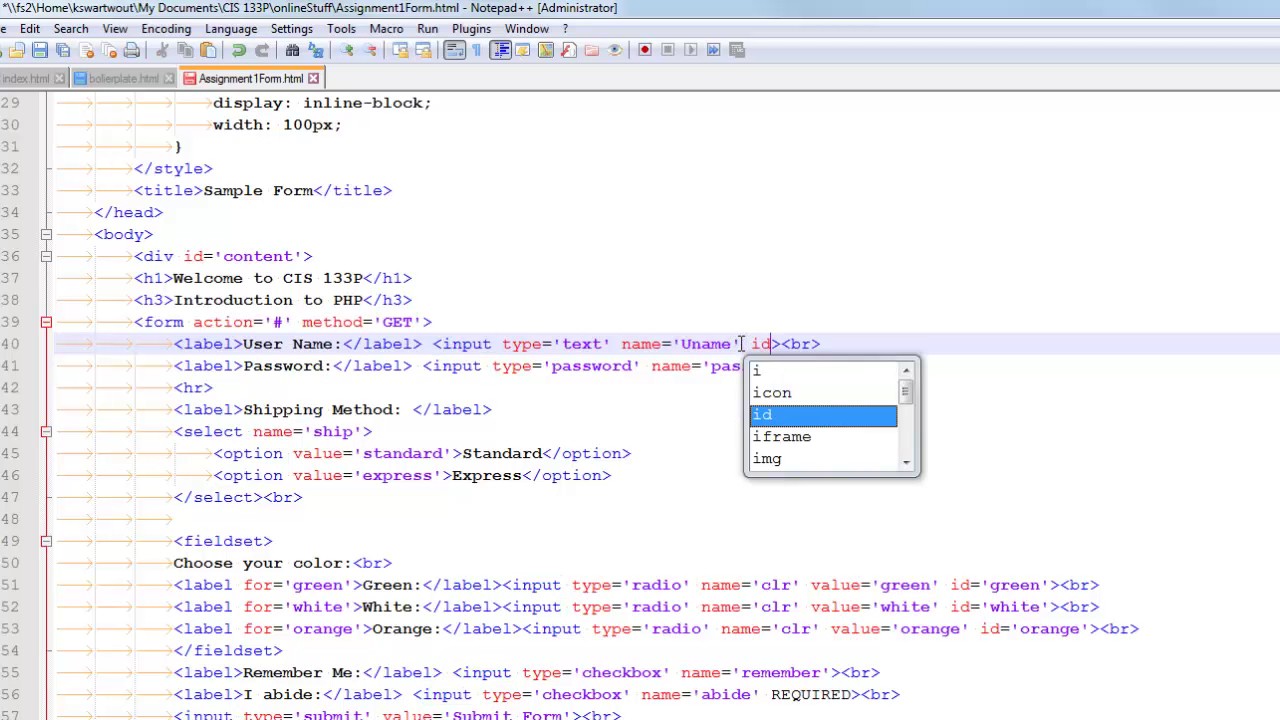1280x720 pixels.
Task: Click the Open file toolbar icon
Action: point(17,50)
